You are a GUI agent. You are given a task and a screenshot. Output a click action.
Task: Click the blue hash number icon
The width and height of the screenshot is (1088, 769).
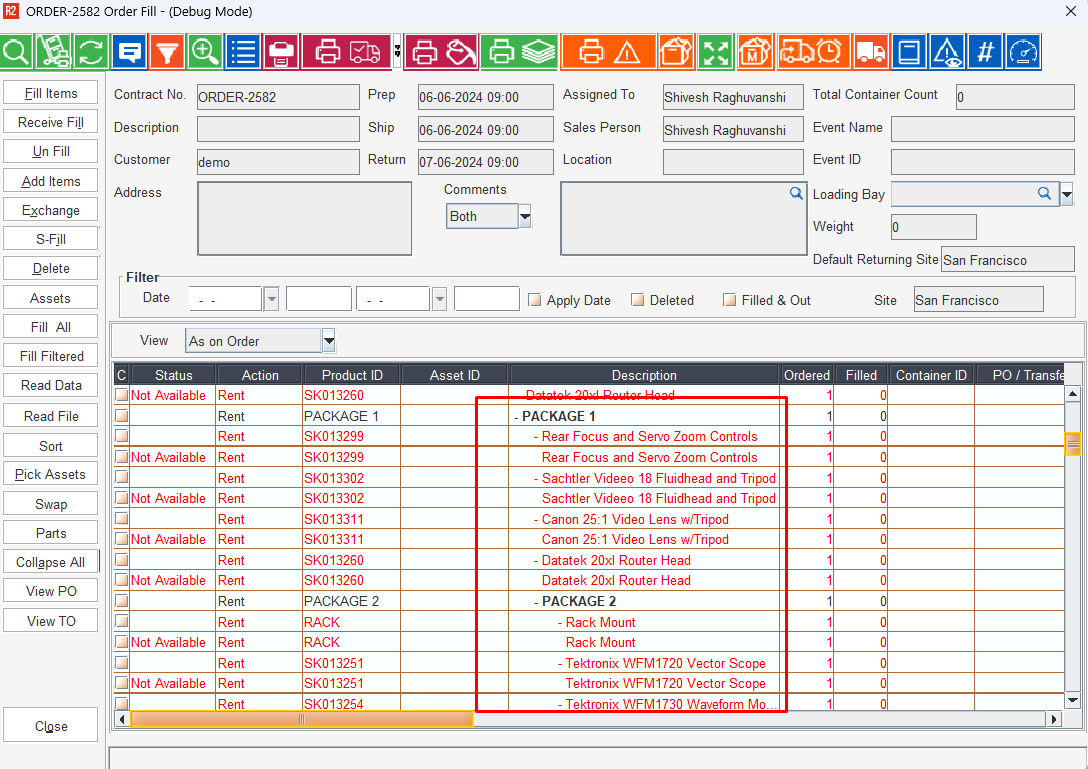(x=985, y=51)
